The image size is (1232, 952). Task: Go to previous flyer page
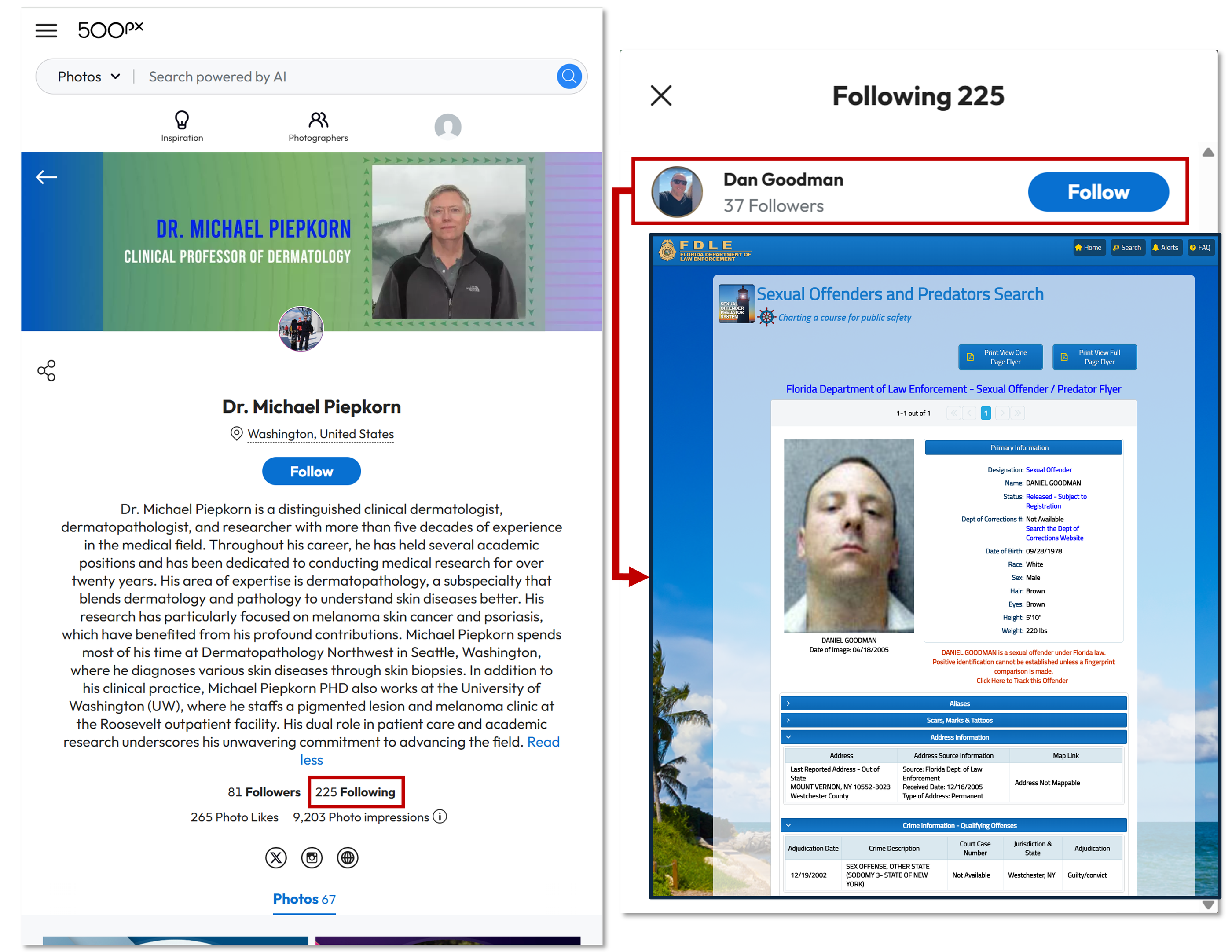pos(970,414)
